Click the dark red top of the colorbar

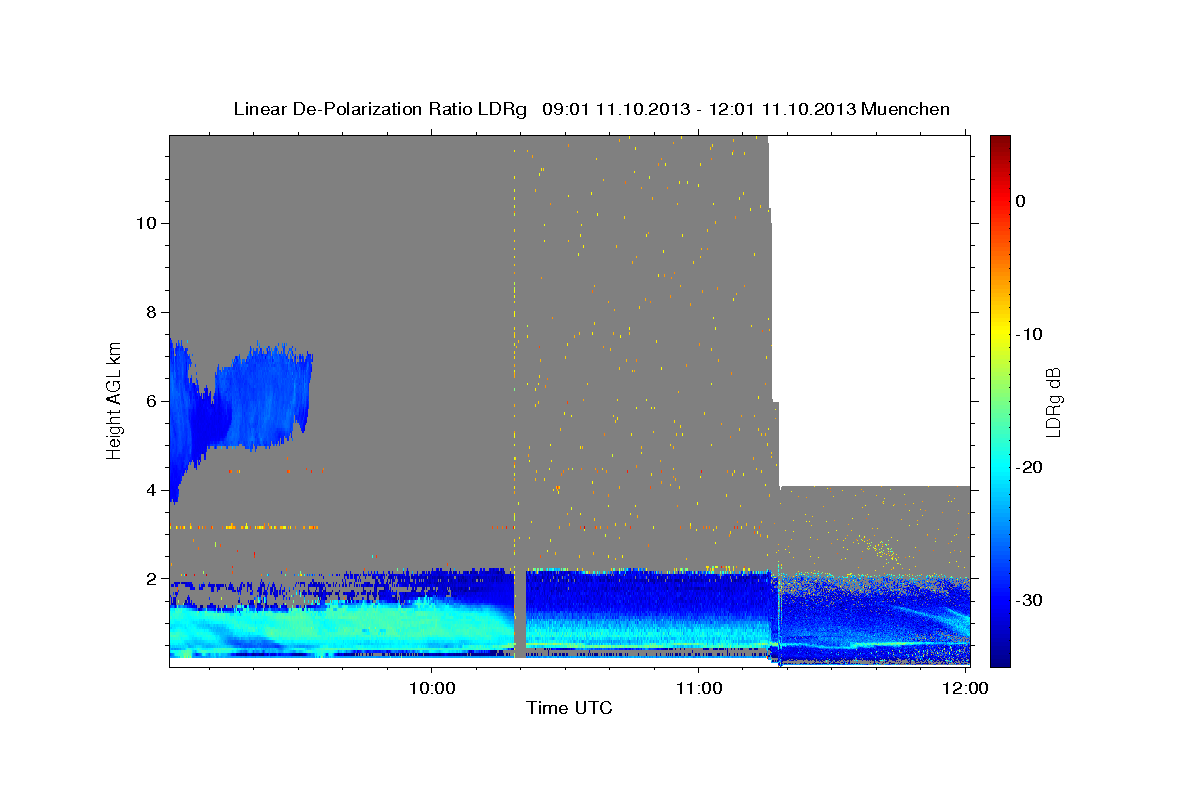point(1000,145)
